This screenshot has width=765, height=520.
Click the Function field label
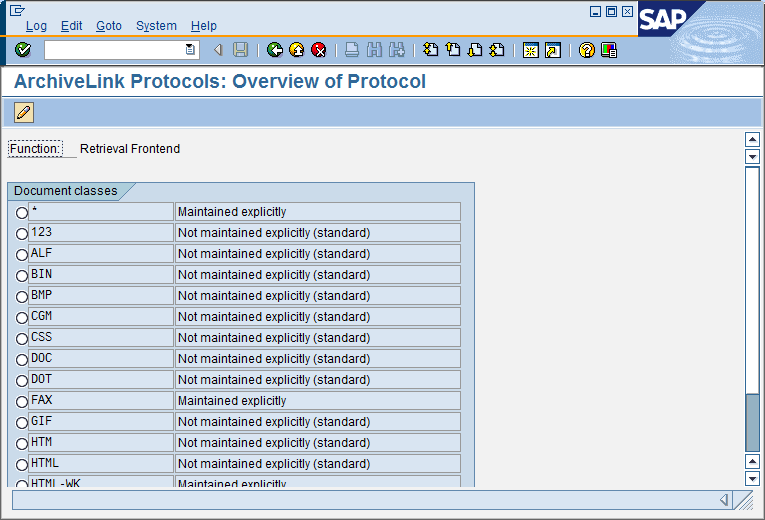tap(35, 149)
